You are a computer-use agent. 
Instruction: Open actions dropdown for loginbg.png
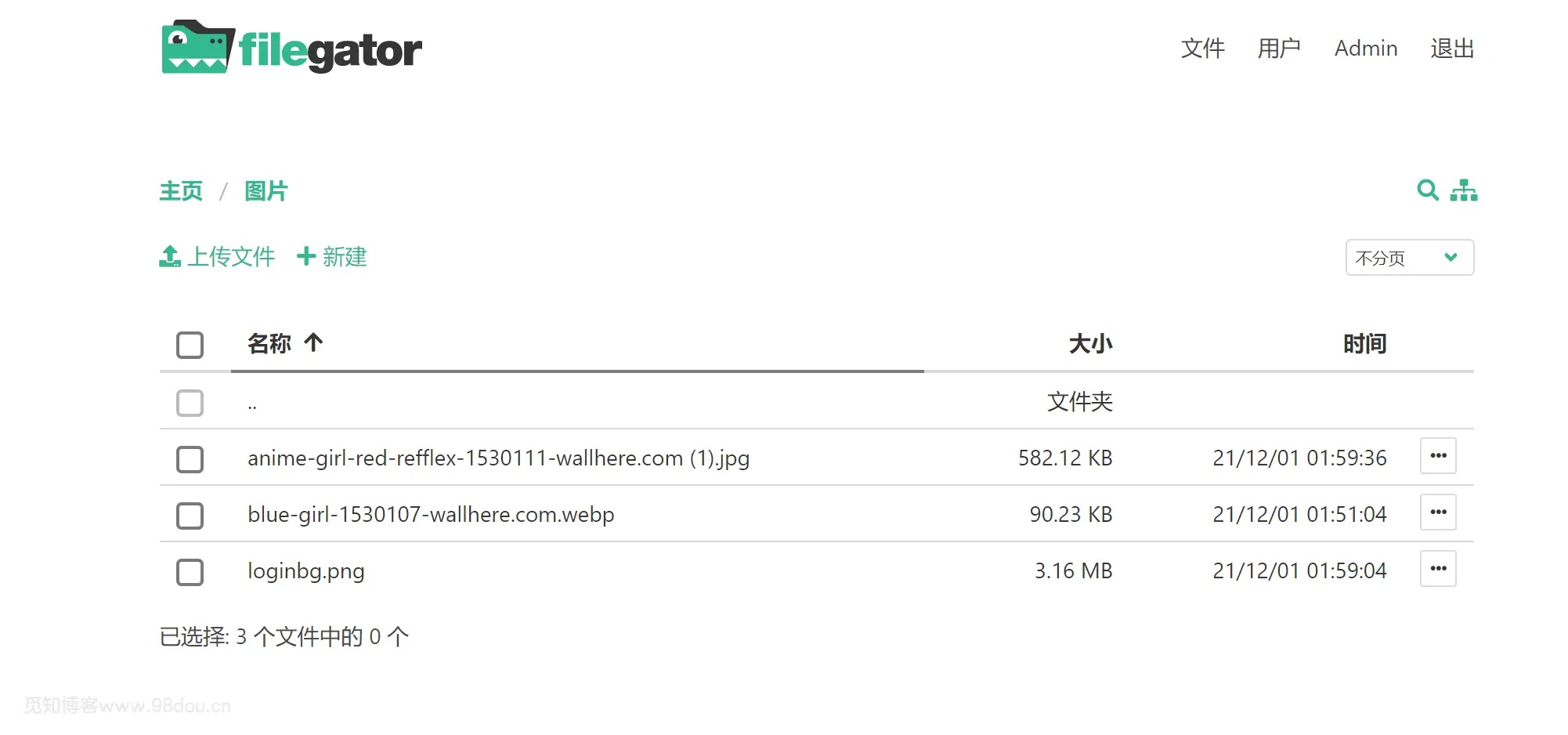pos(1437,569)
